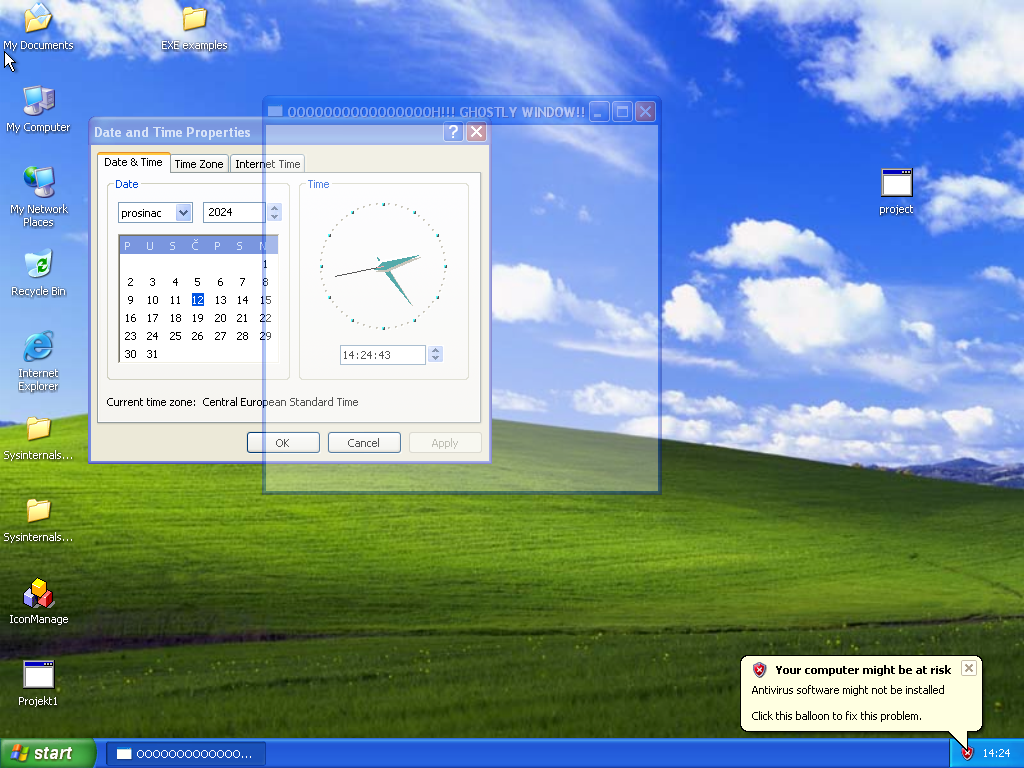Click the security shield tray icon
The height and width of the screenshot is (768, 1024).
967,753
